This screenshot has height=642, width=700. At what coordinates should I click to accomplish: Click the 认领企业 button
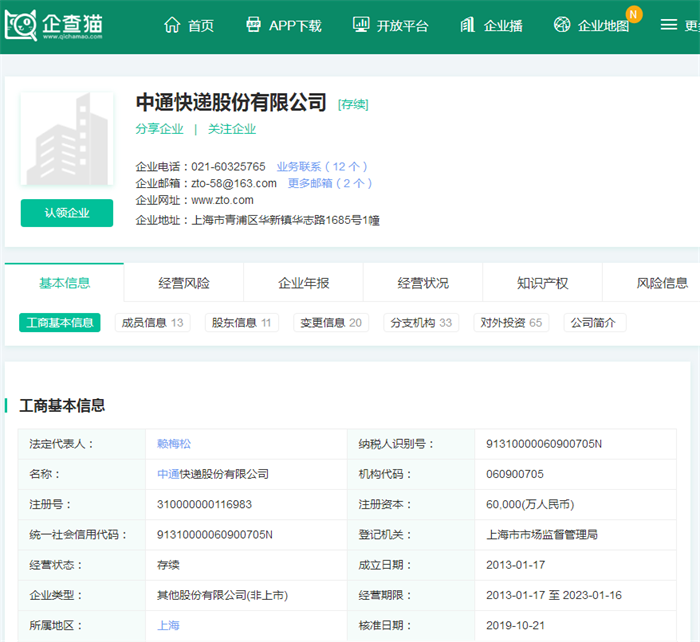tap(67, 213)
